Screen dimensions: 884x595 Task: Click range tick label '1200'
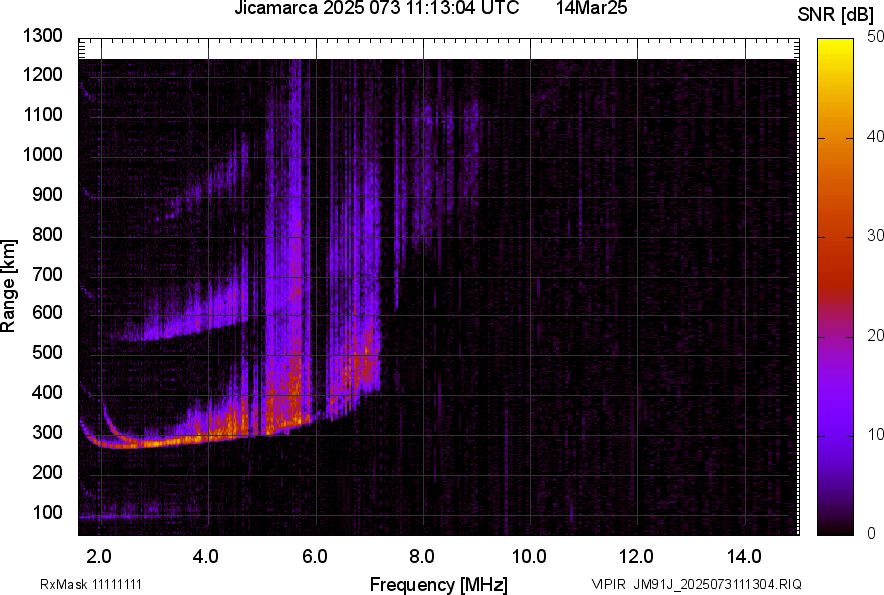pos(43,74)
